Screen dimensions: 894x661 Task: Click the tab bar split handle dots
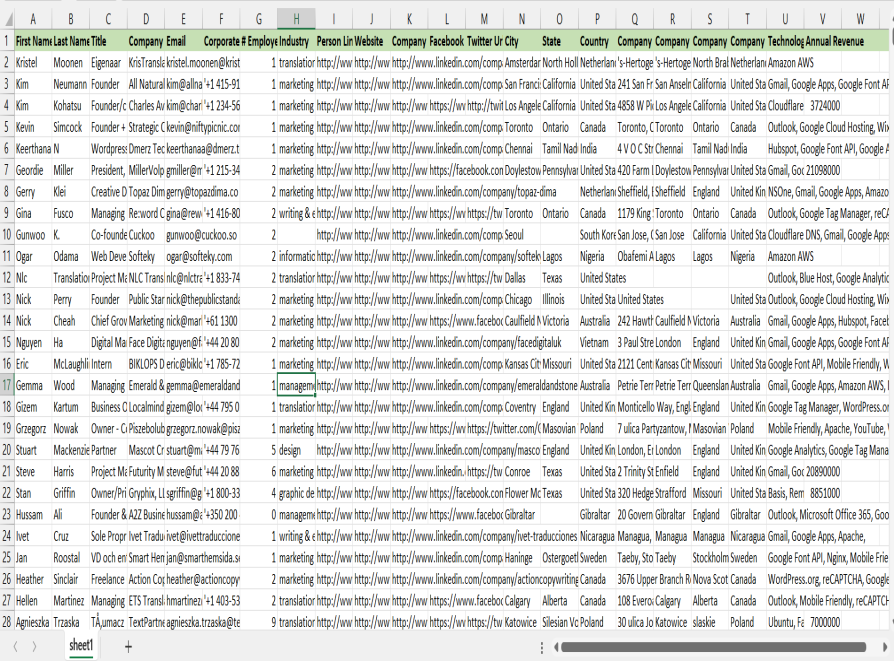click(542, 647)
